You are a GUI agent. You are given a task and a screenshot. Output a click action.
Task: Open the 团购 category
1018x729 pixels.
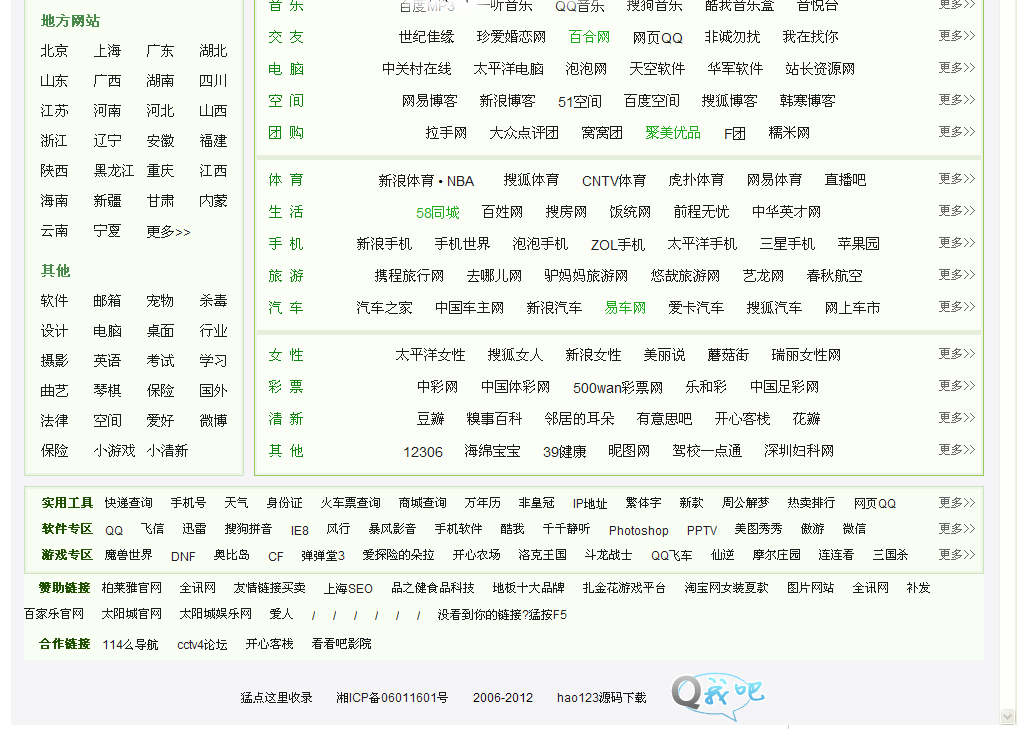(x=286, y=132)
